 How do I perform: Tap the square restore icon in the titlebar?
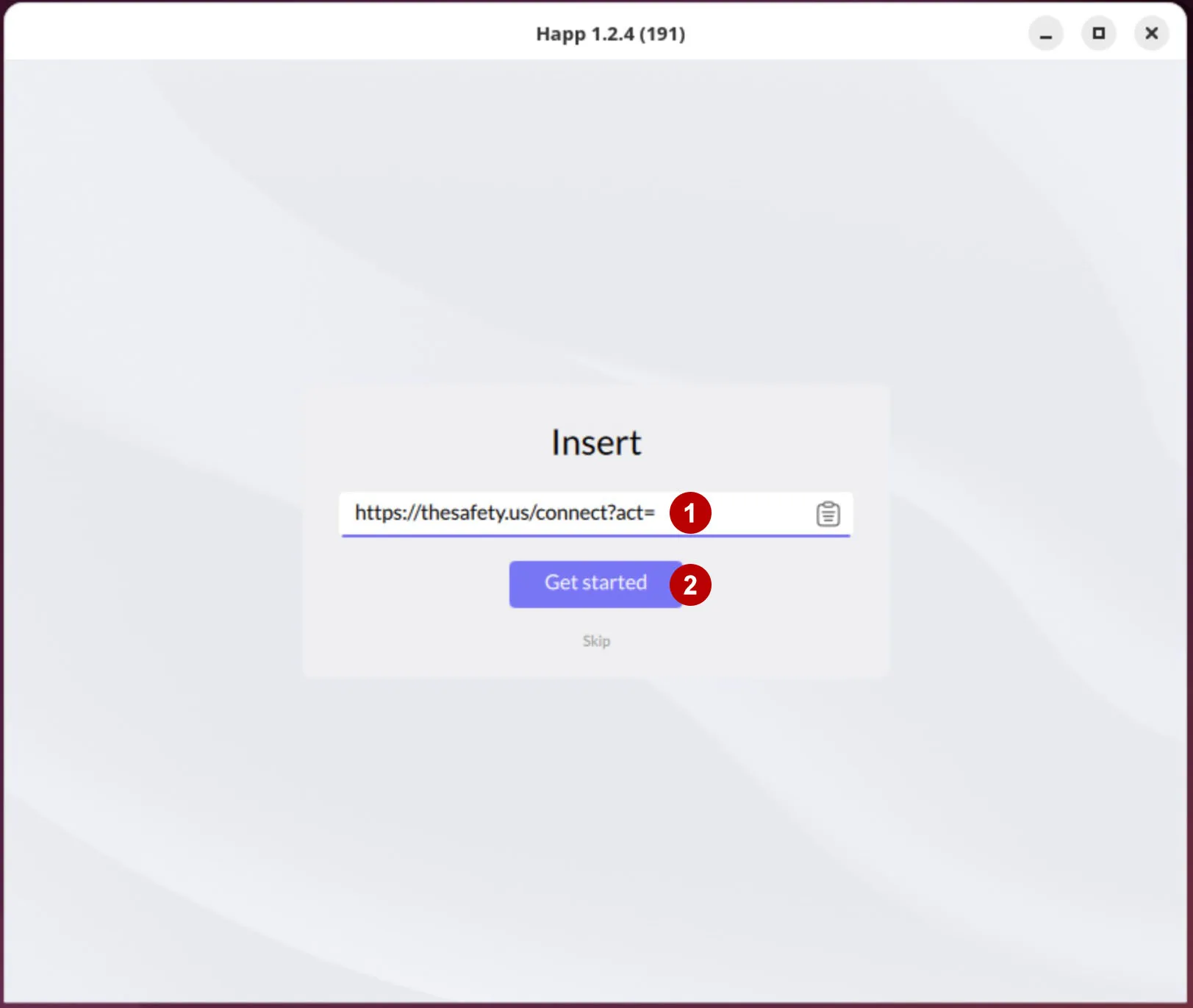pyautogui.click(x=1098, y=33)
